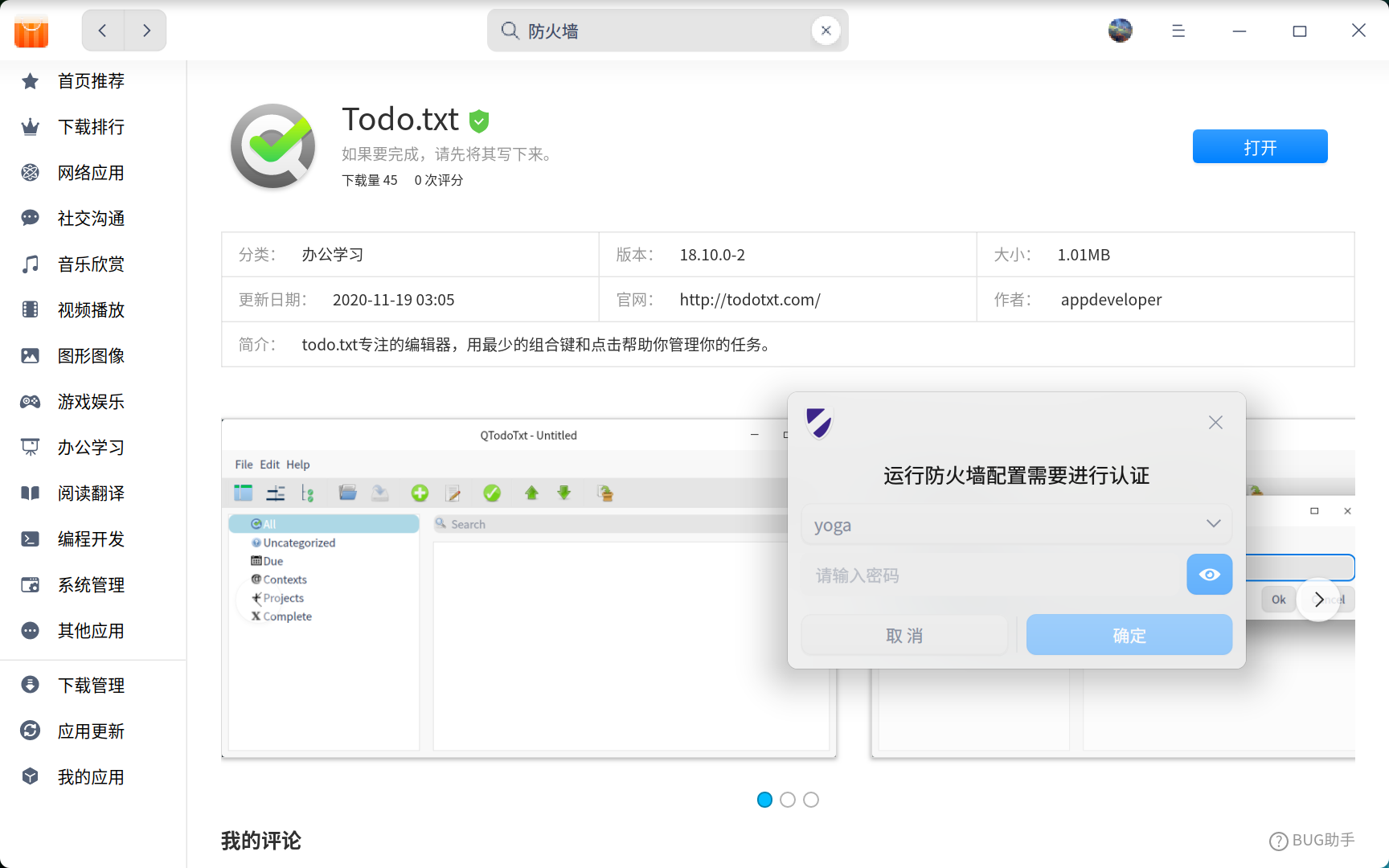
Task: Expand the yoga user dropdown
Action: (1016, 525)
